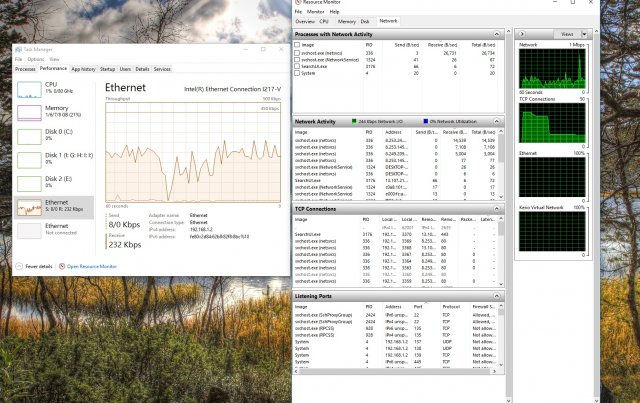
Task: Toggle the Image select-all checkbox
Action: [297, 45]
